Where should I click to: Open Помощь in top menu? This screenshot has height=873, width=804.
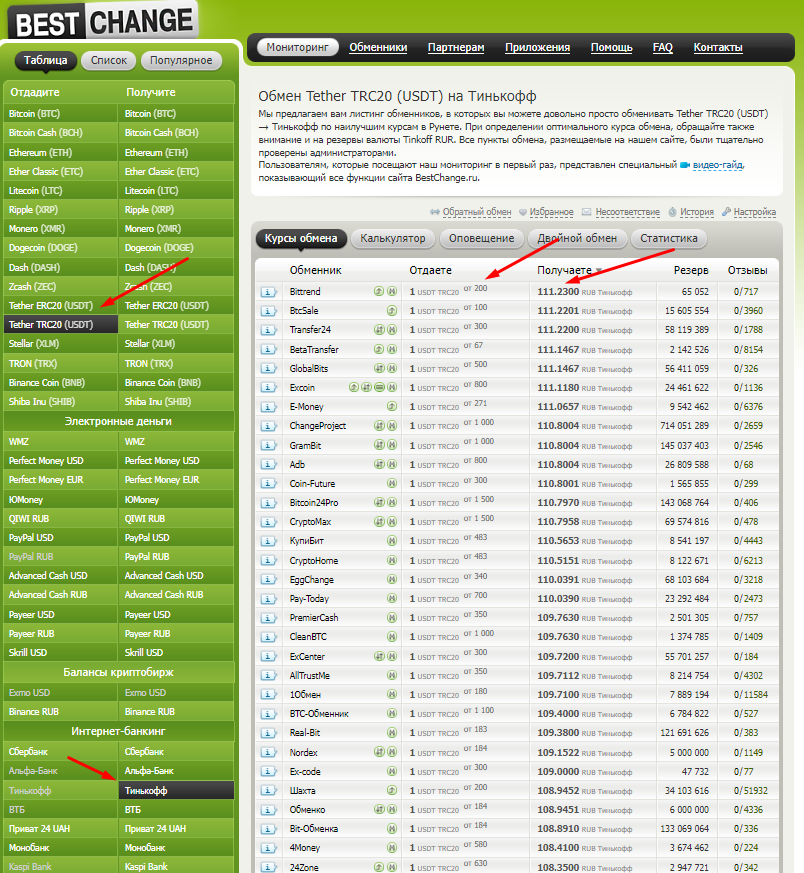(x=611, y=47)
